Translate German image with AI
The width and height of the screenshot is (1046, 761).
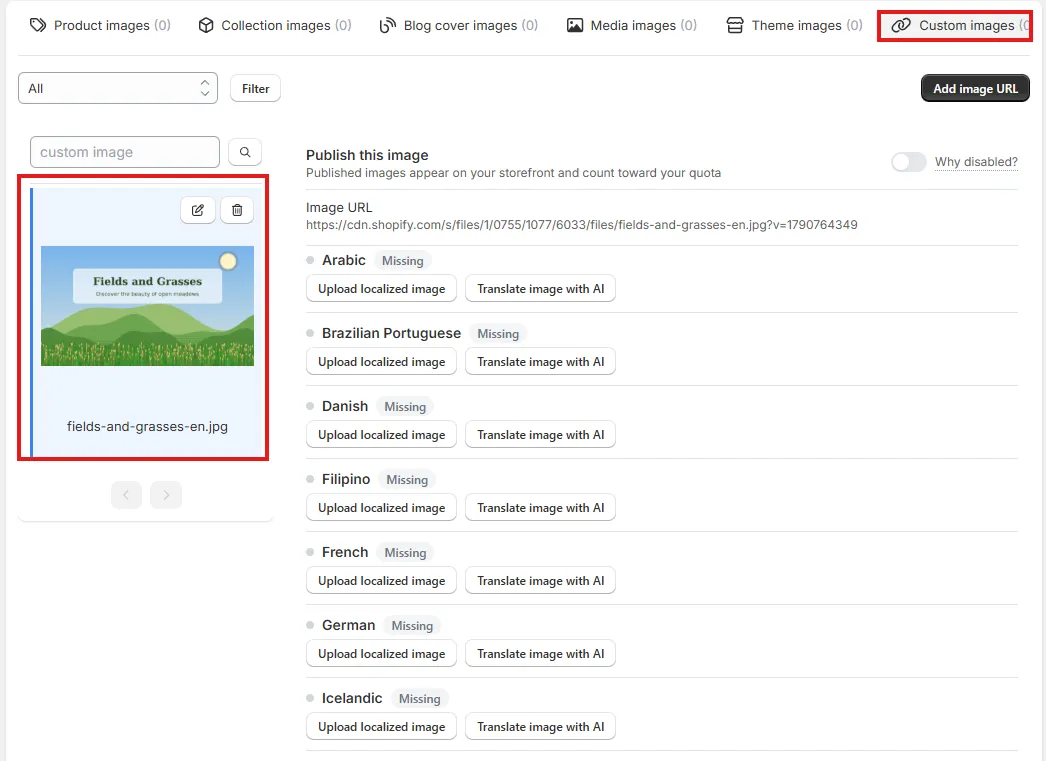click(x=540, y=654)
